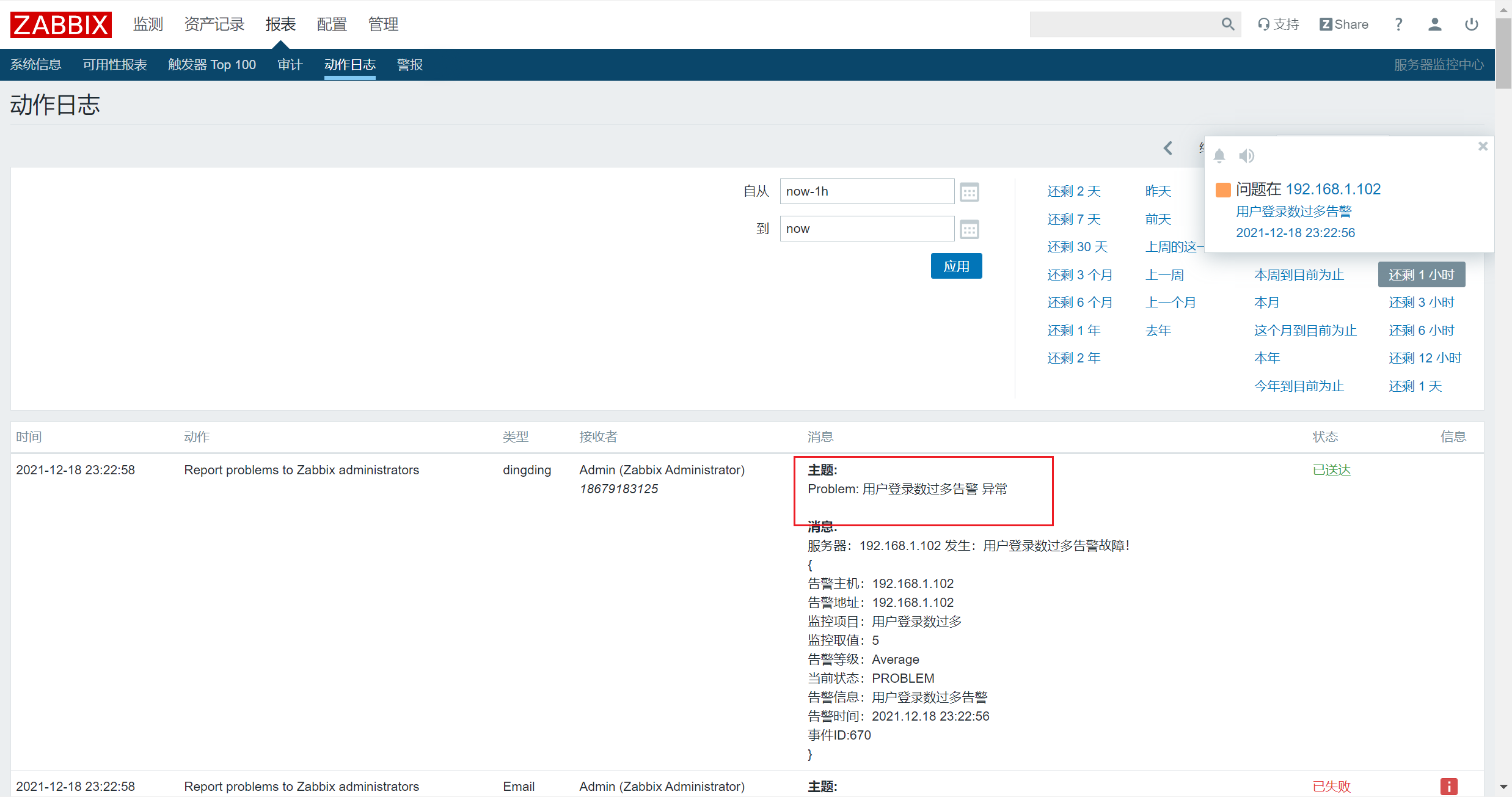Toggle notification sound speaker icon
The image size is (1512, 797).
[1247, 156]
